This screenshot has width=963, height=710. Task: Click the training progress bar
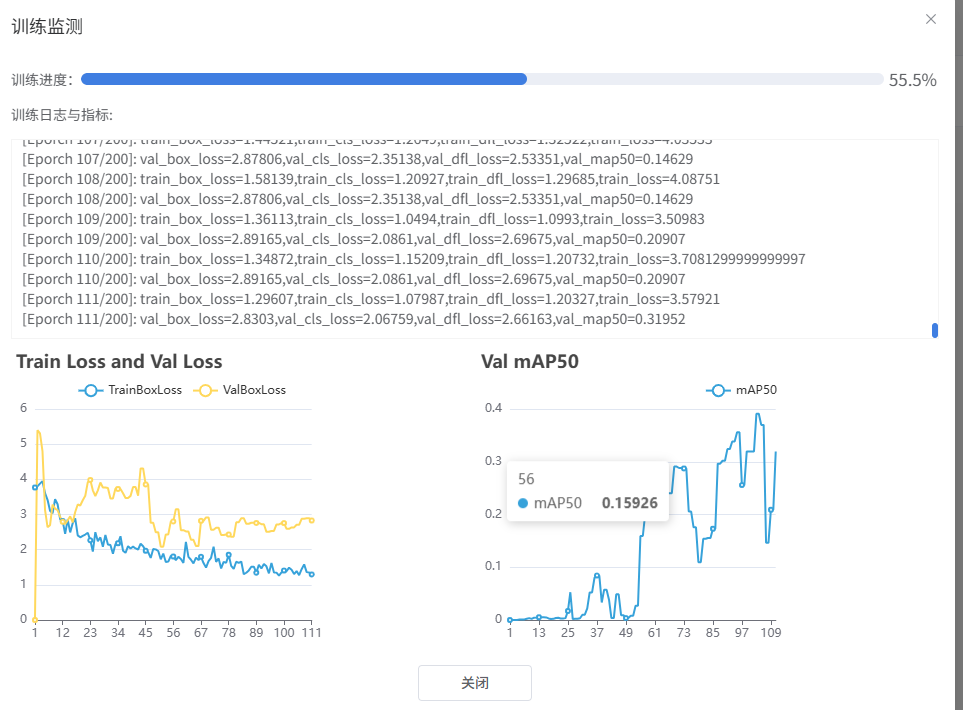click(x=481, y=79)
